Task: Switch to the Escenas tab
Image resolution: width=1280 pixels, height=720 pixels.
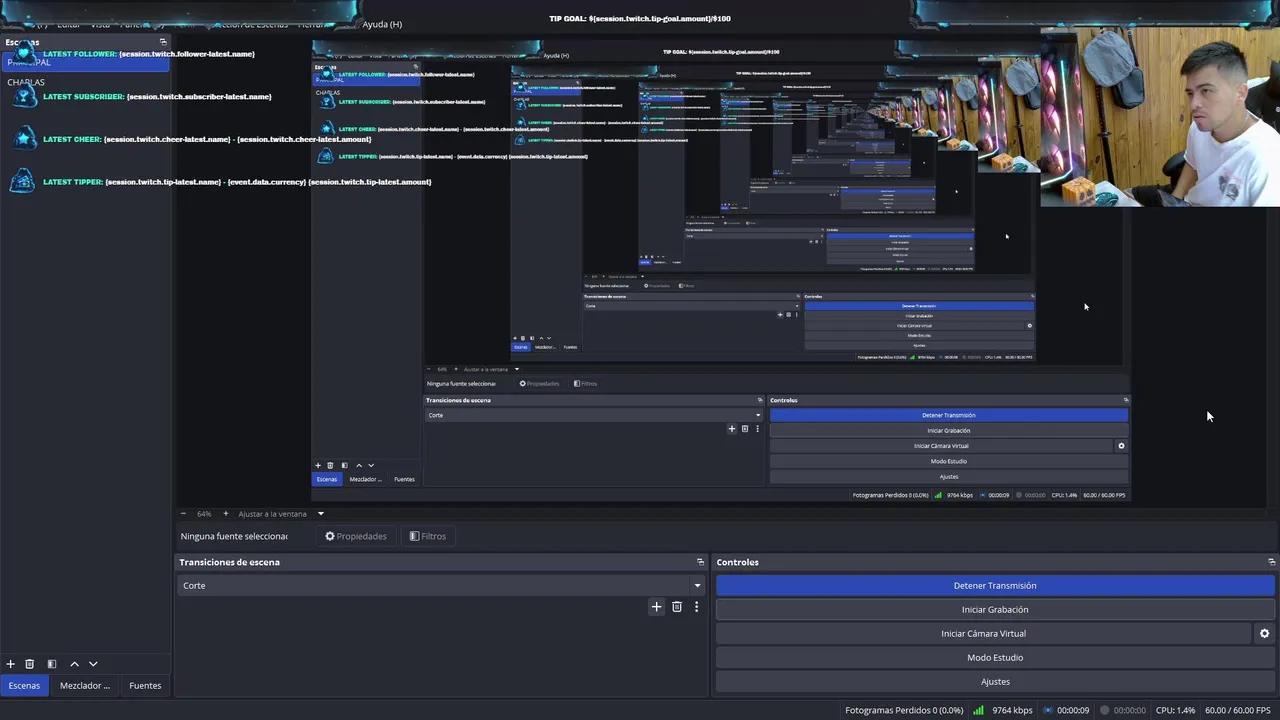Action: [24, 686]
